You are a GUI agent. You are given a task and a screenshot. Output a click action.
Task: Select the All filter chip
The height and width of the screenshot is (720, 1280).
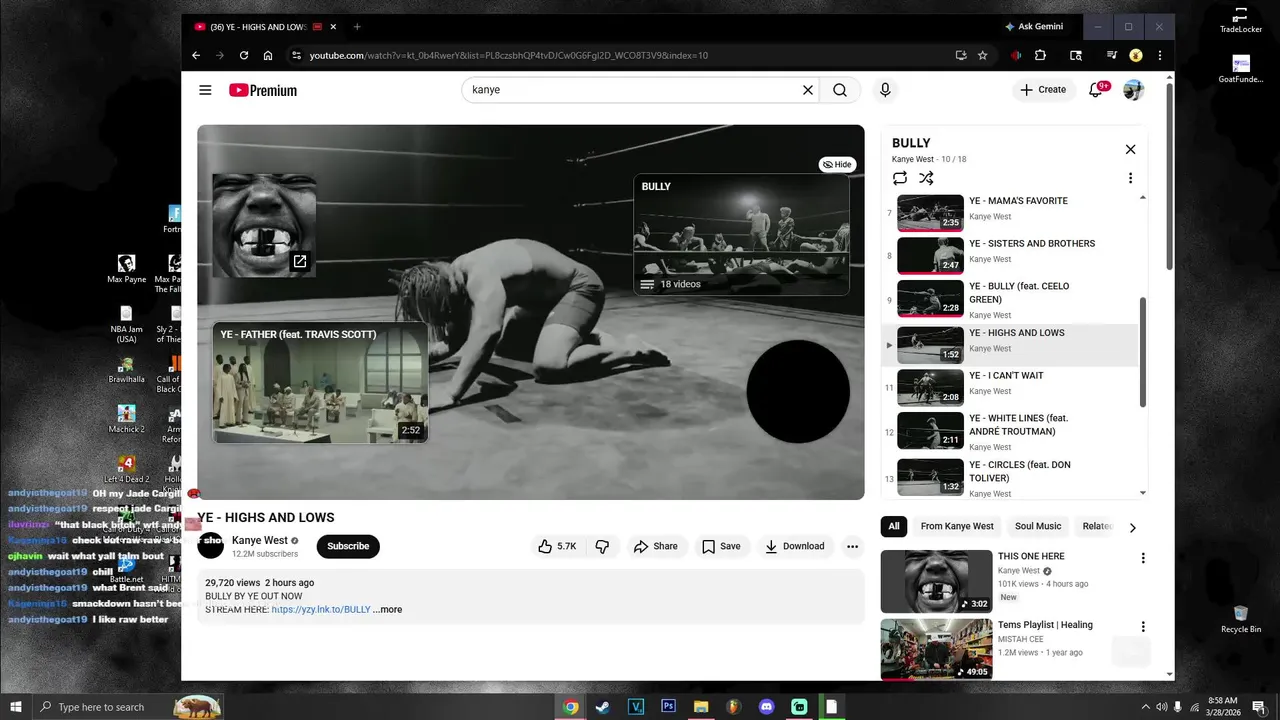pos(894,526)
